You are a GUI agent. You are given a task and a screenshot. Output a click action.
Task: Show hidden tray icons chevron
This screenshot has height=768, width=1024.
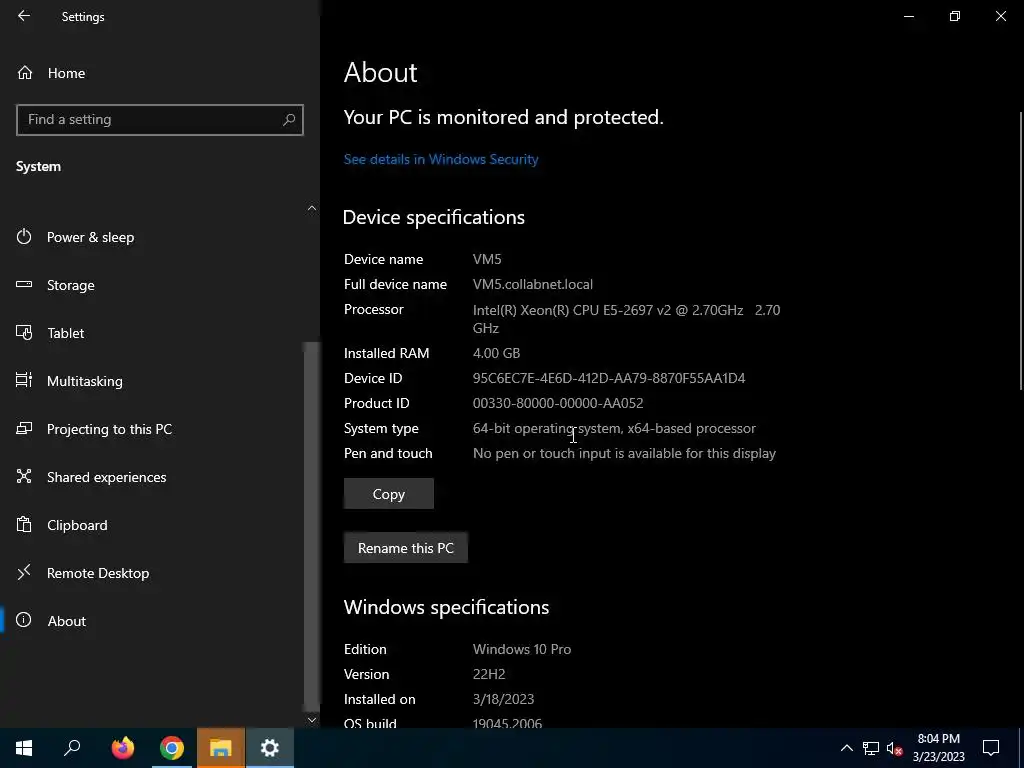(x=846, y=748)
